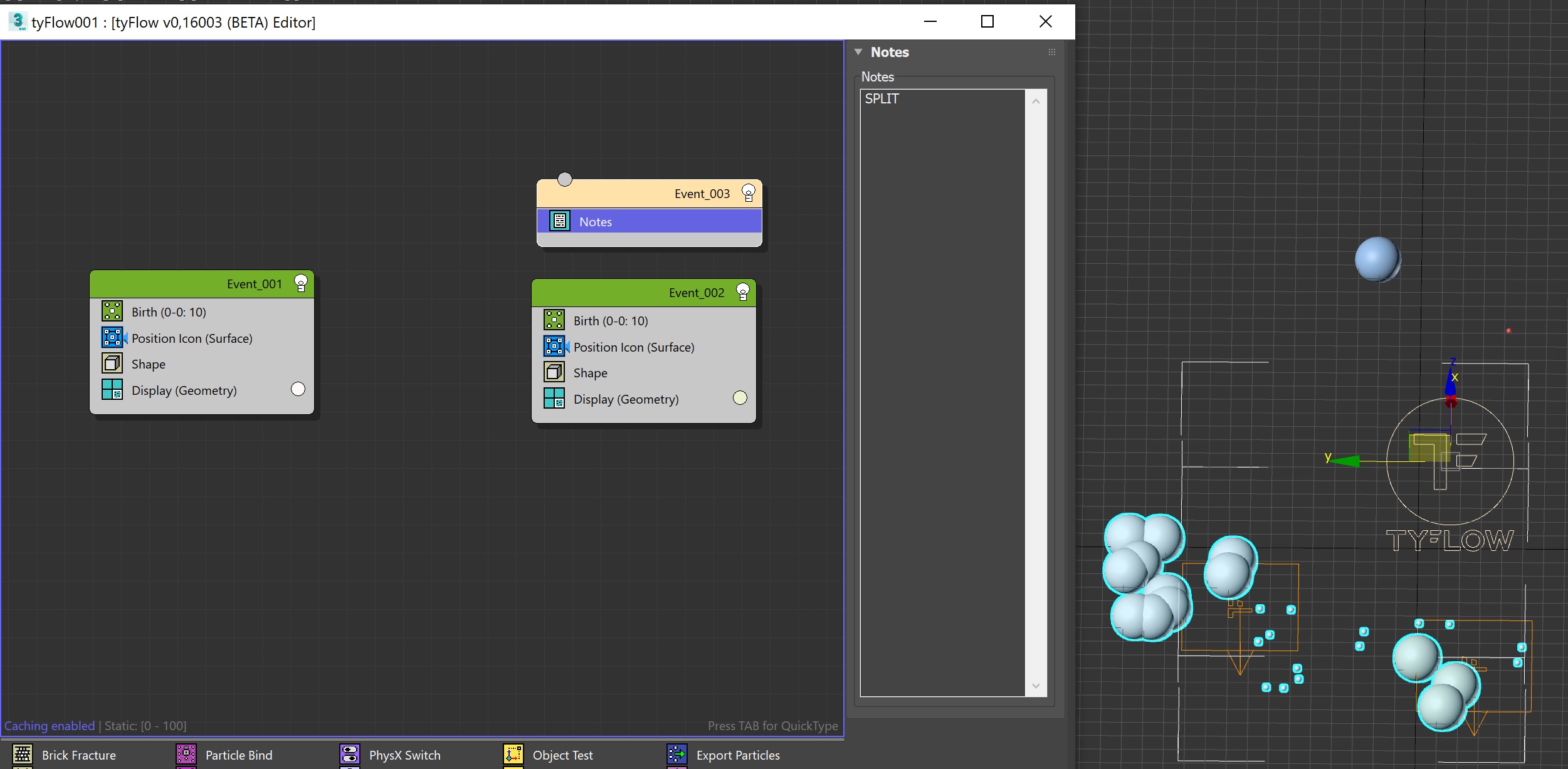
Task: Select Position Icon (Surface) label in Event_001
Action: (192, 338)
